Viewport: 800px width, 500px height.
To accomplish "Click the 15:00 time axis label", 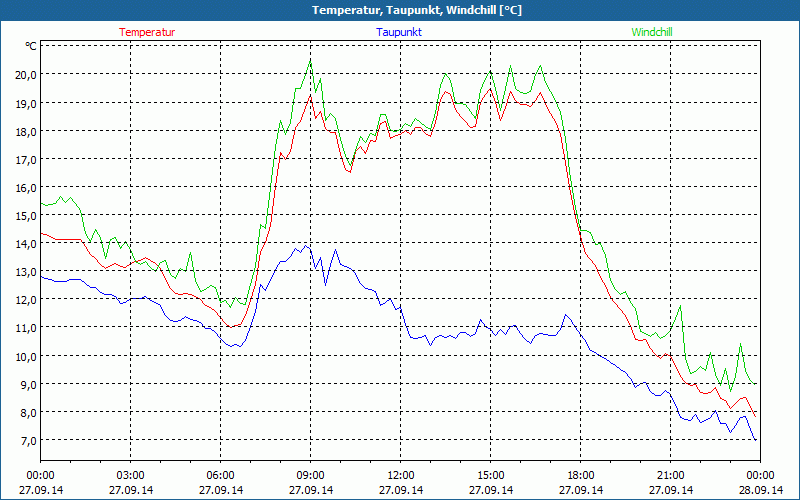I will coord(490,475).
